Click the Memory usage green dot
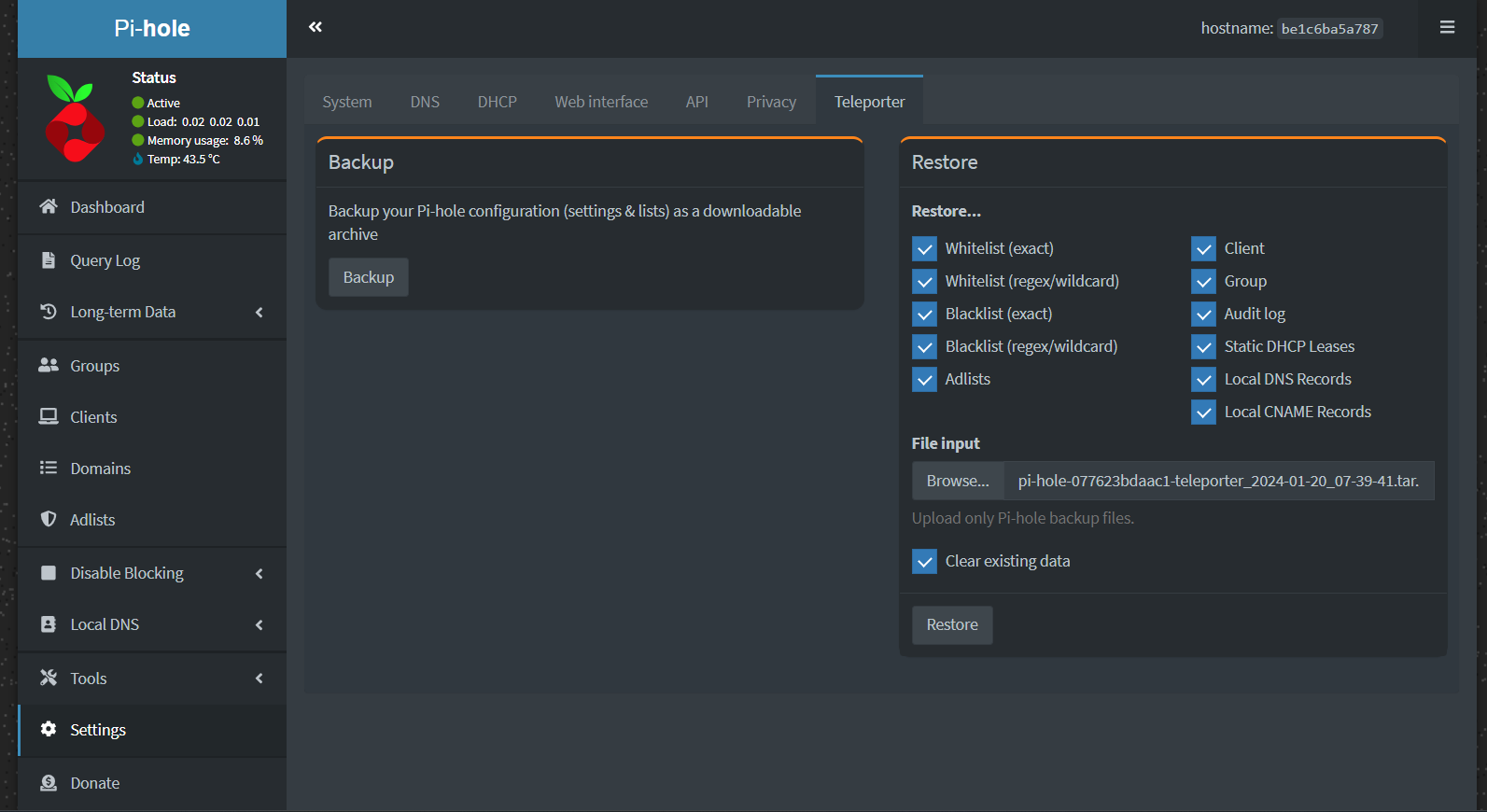1487x812 pixels. click(138, 140)
